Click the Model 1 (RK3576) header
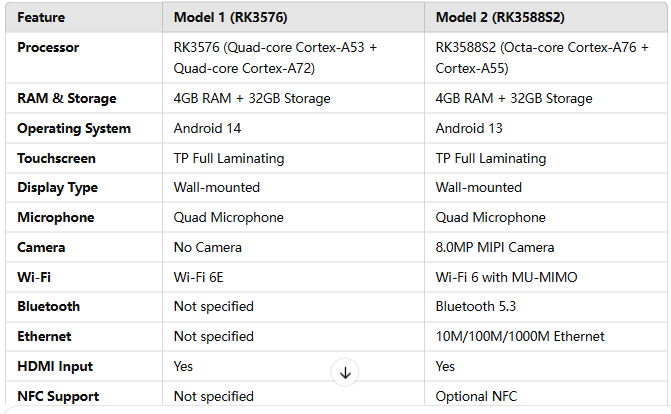 pyautogui.click(x=230, y=18)
